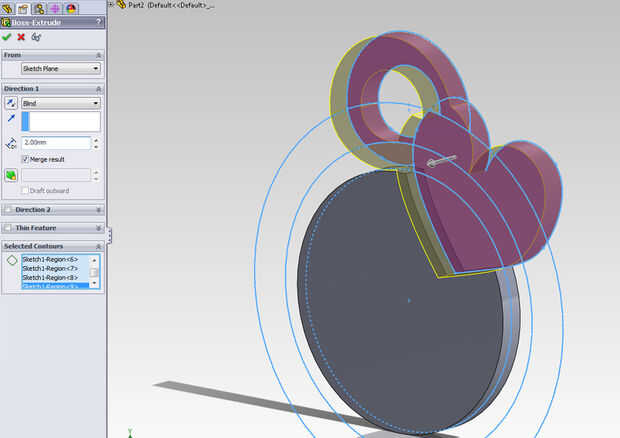Switch to the PropertyManager tab

pos(23,8)
